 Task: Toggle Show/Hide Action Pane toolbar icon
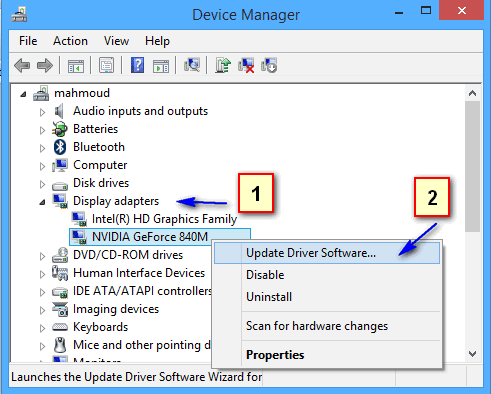(161, 65)
